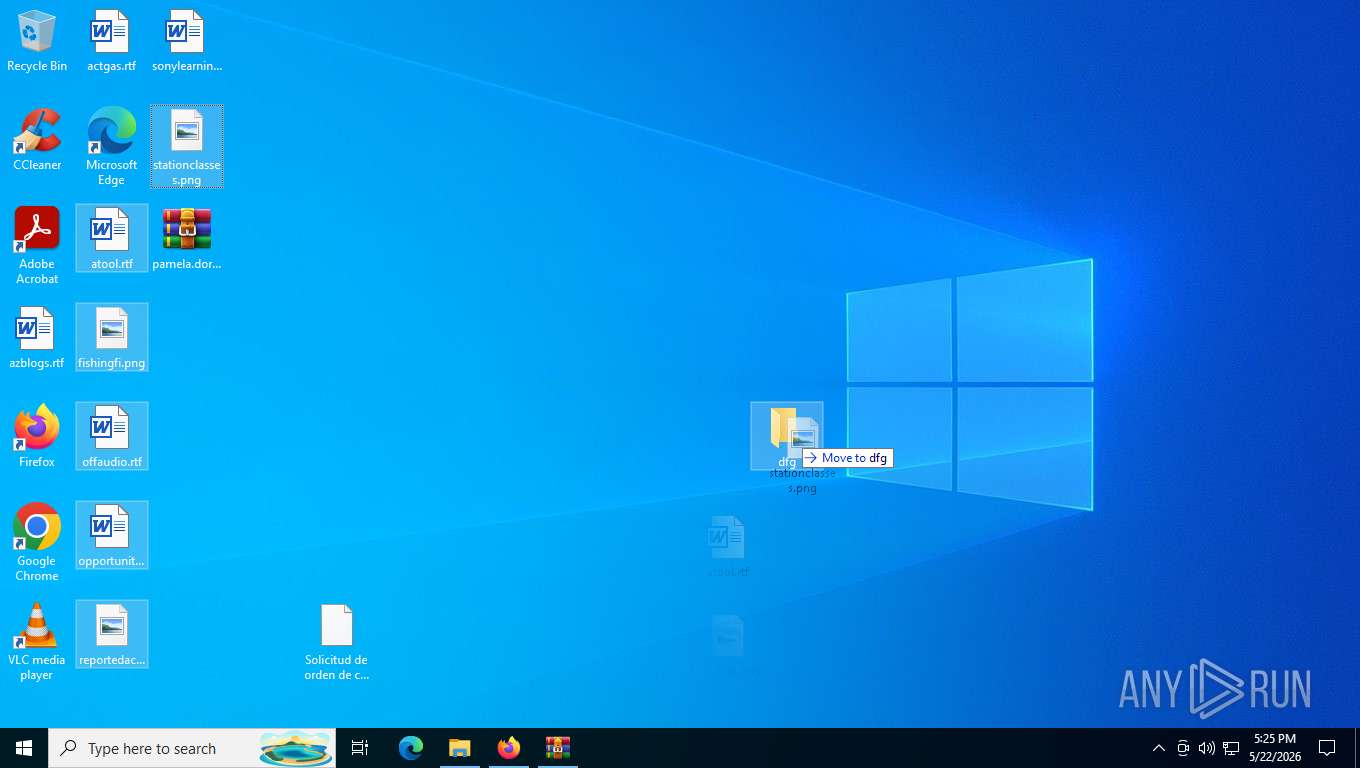Open the Windows Start menu
Screen dimensions: 1360x768
[24, 748]
